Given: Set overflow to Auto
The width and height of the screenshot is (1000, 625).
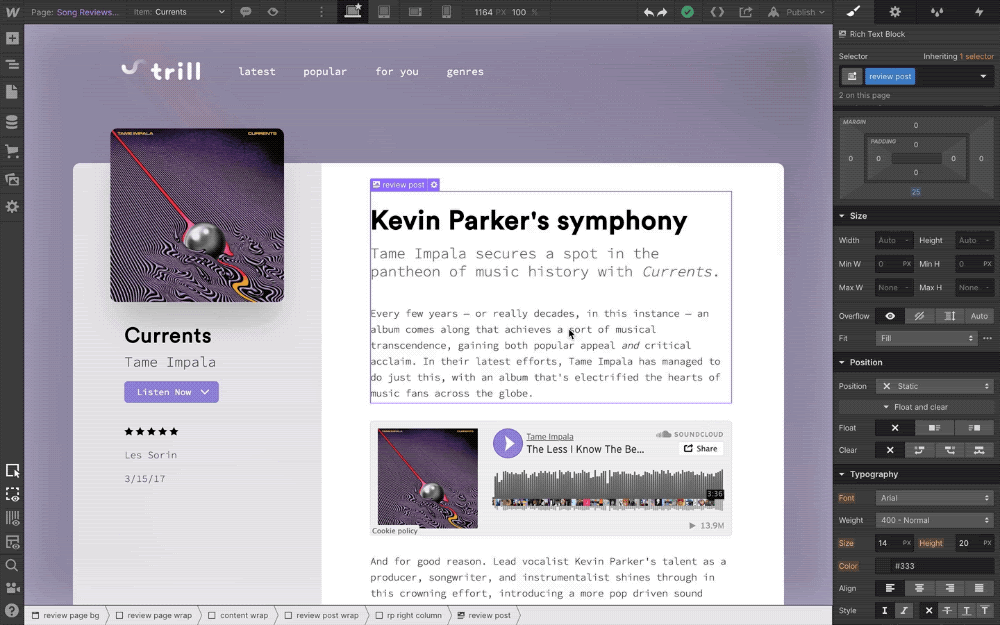Looking at the screenshot, I should (979, 316).
